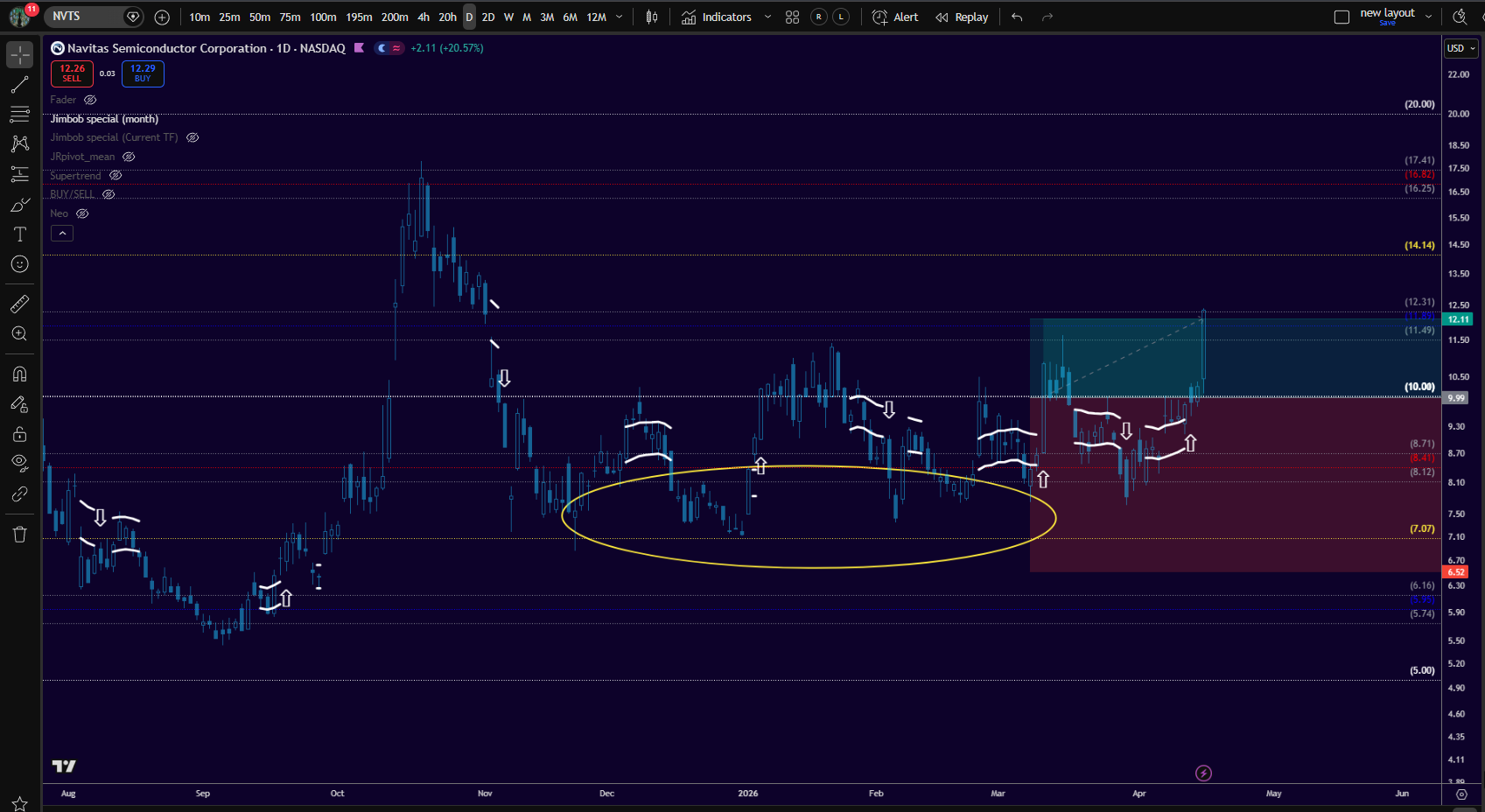This screenshot has width=1485, height=812.
Task: Open the candlestick chart style selector
Action: click(x=652, y=17)
